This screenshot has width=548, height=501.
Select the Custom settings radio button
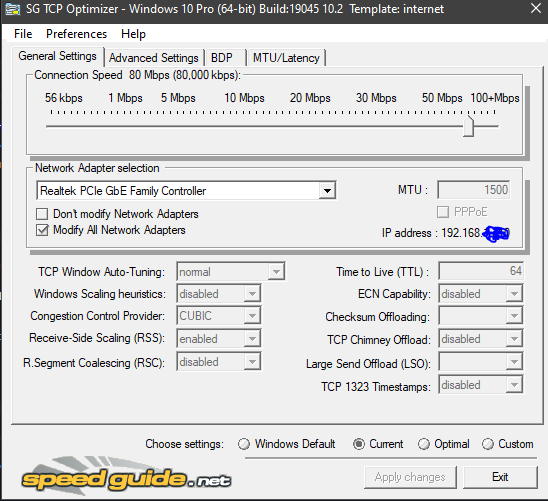[488, 444]
